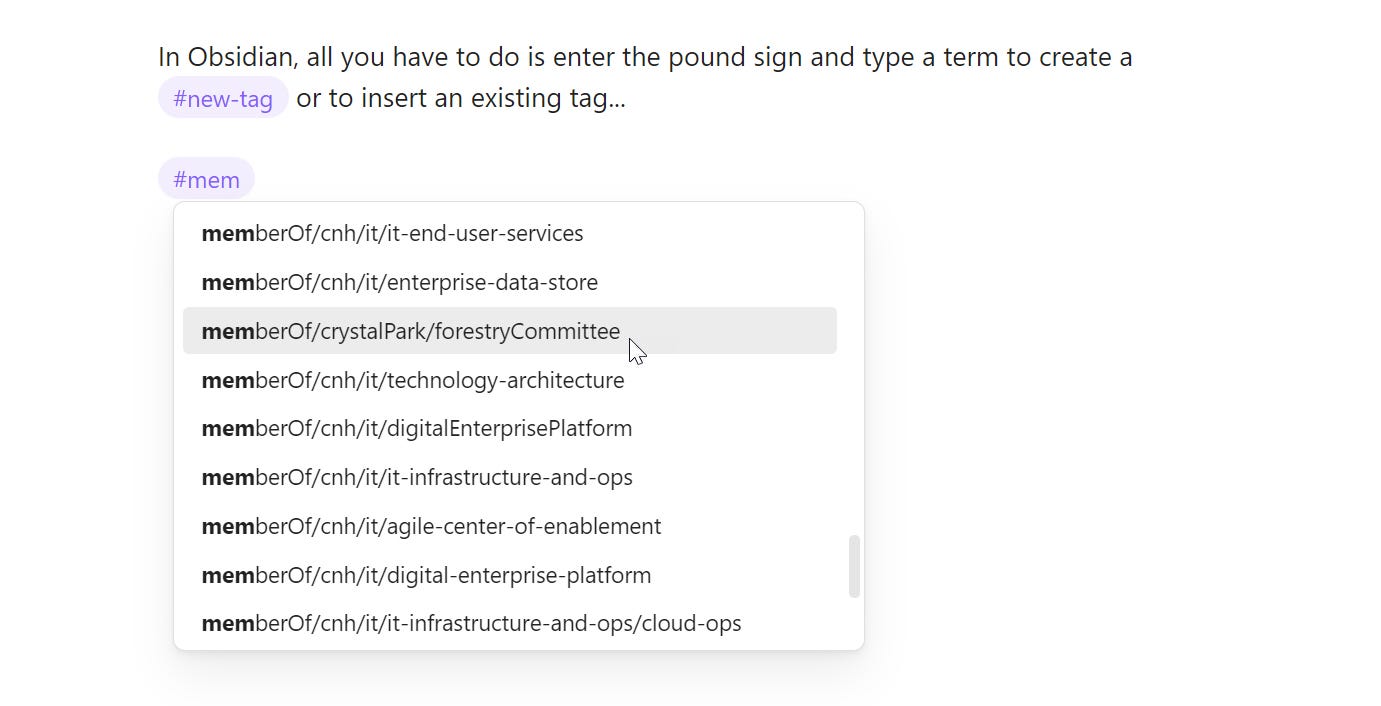This screenshot has width=1381, height=706.
Task: Click the text 'or to insert an existing tag...'
Action: (x=461, y=98)
